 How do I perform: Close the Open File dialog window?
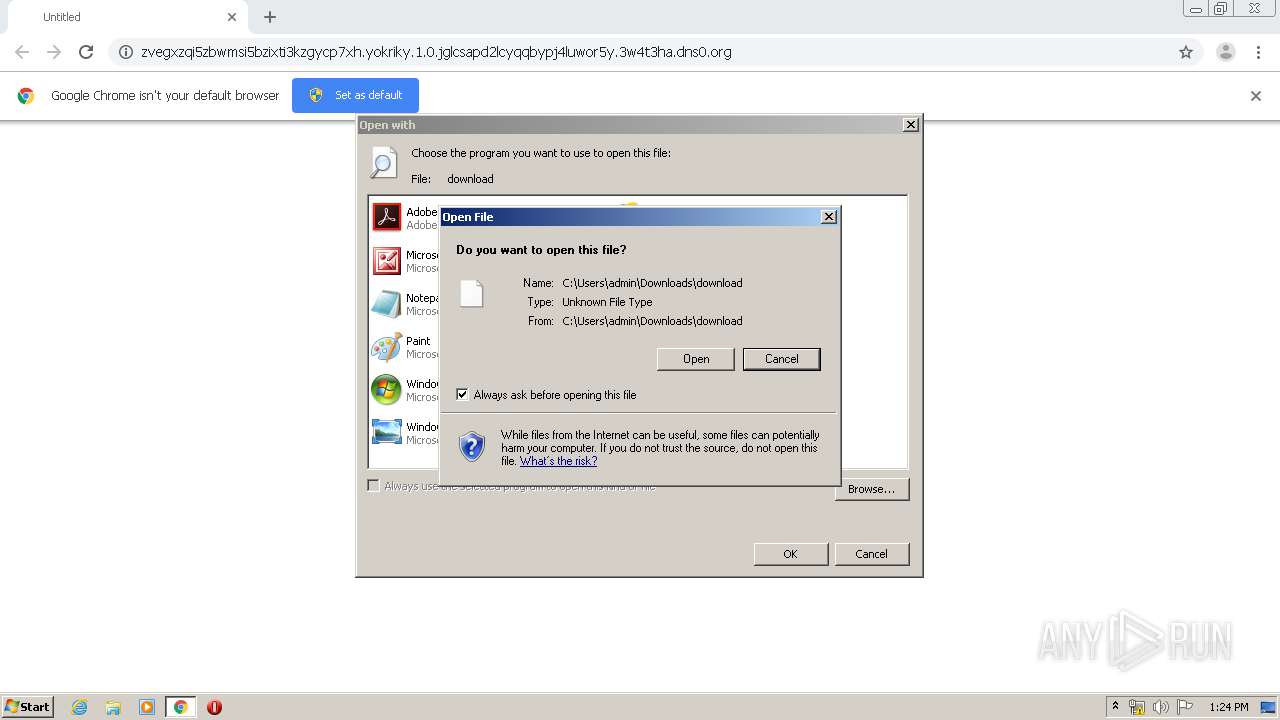click(x=829, y=217)
